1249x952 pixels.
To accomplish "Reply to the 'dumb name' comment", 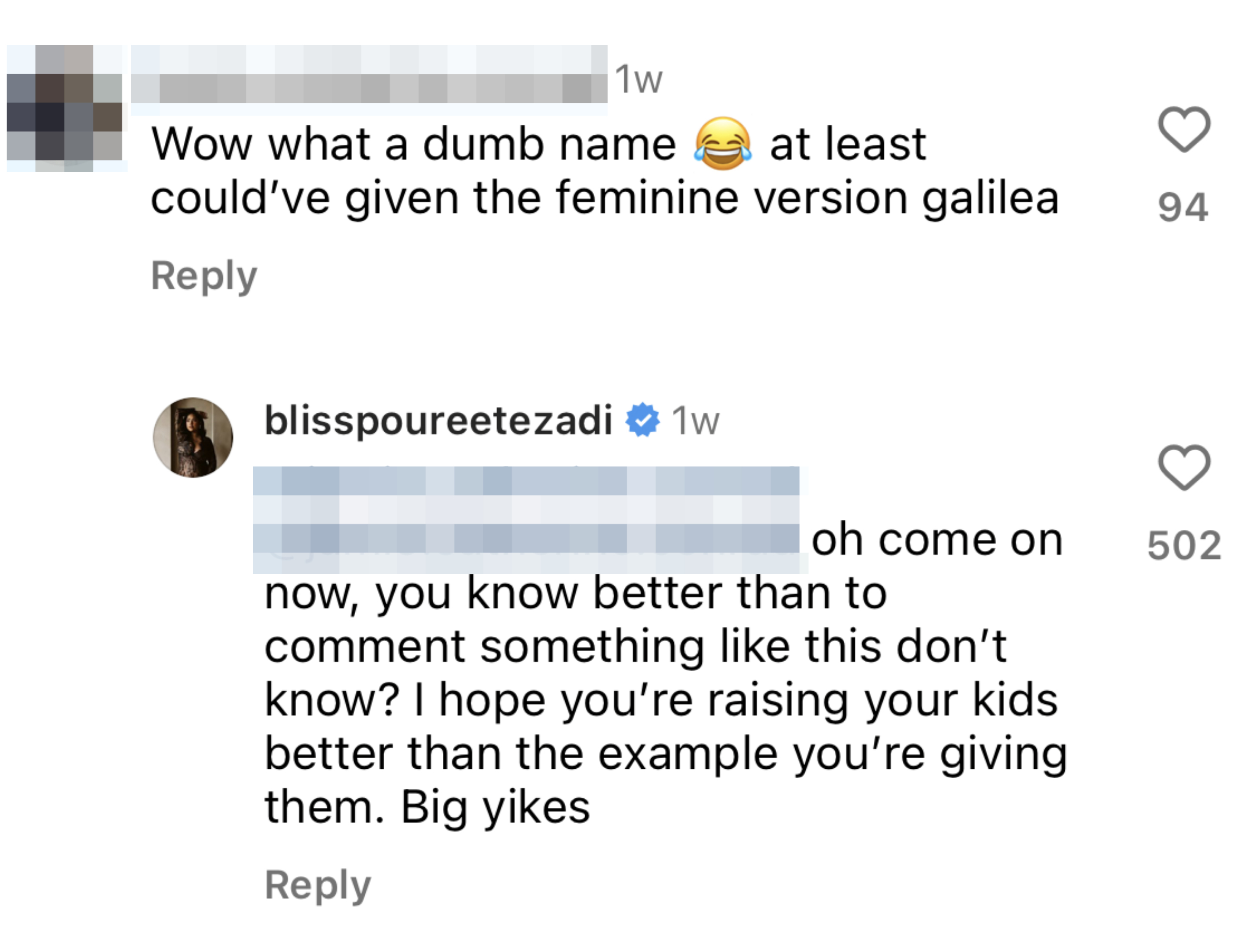I will tap(204, 276).
